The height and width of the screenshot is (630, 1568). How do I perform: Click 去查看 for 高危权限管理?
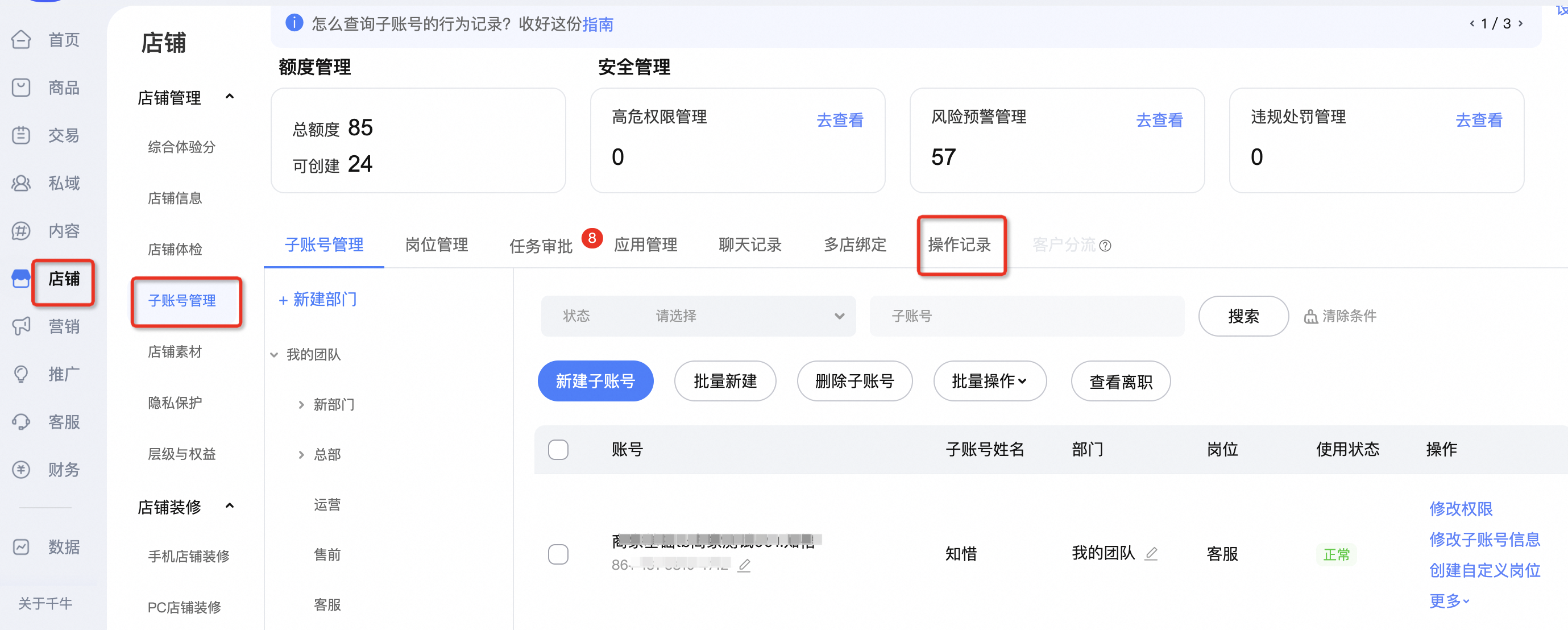coord(839,120)
